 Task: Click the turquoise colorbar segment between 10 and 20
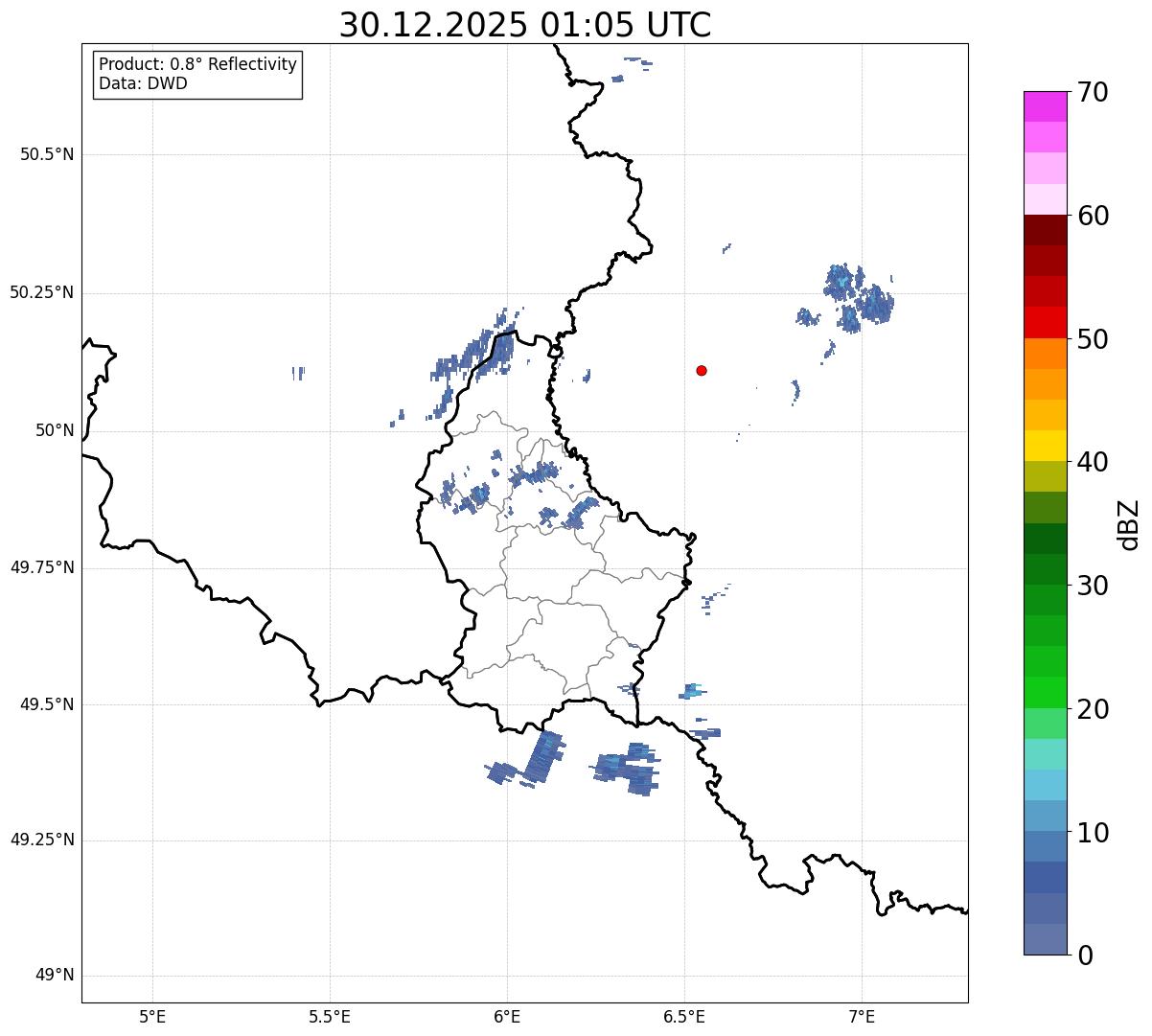tap(1045, 754)
